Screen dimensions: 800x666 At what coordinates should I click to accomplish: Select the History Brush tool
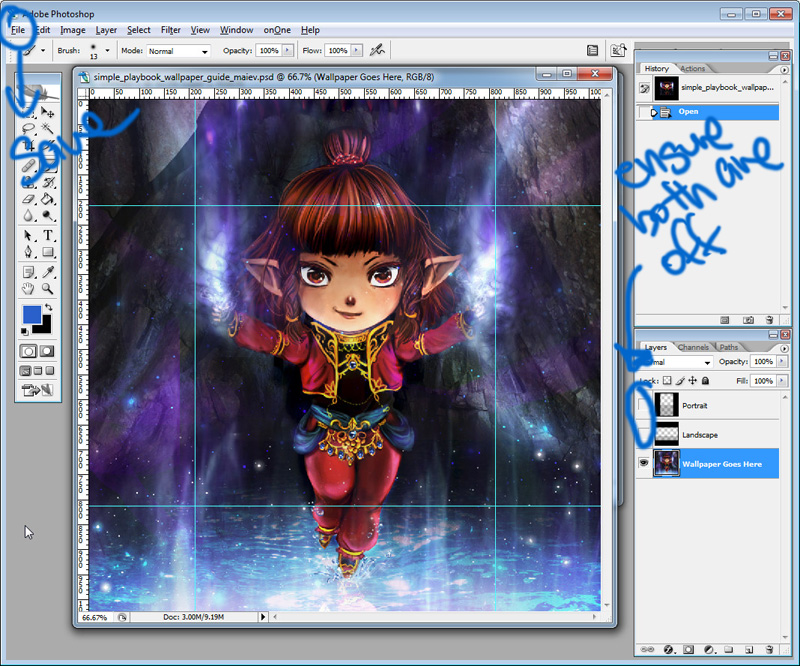point(48,182)
